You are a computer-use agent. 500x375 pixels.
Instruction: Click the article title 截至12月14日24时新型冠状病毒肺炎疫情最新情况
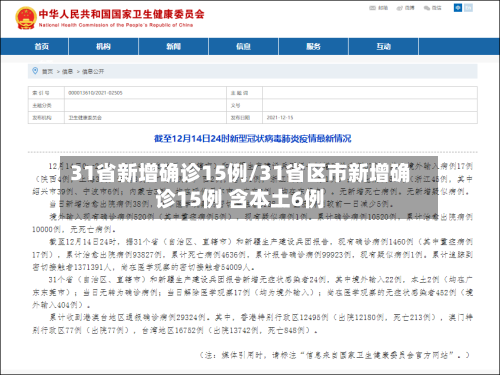pyautogui.click(x=252, y=138)
